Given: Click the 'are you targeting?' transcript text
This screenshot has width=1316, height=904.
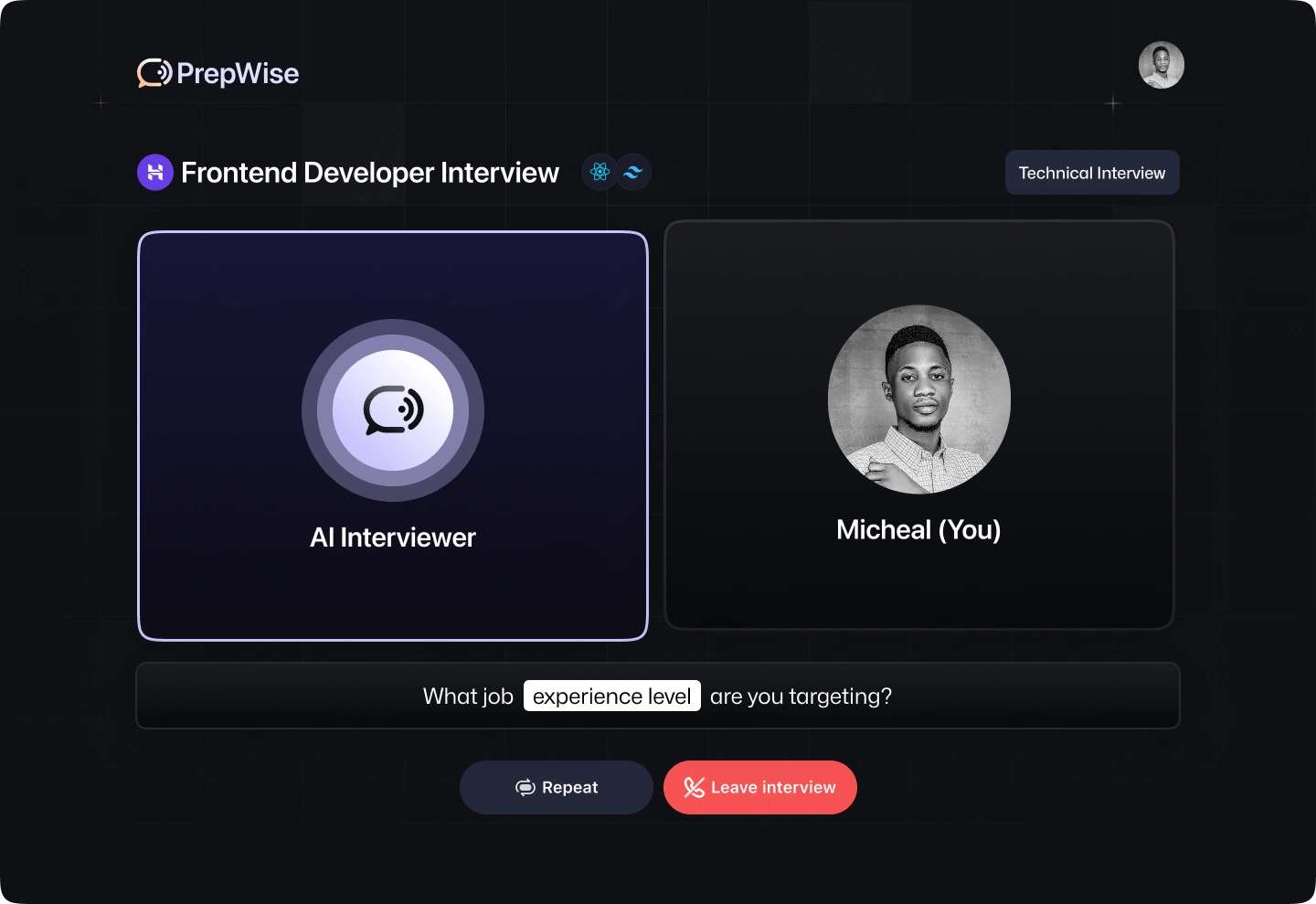Looking at the screenshot, I should [x=801, y=697].
